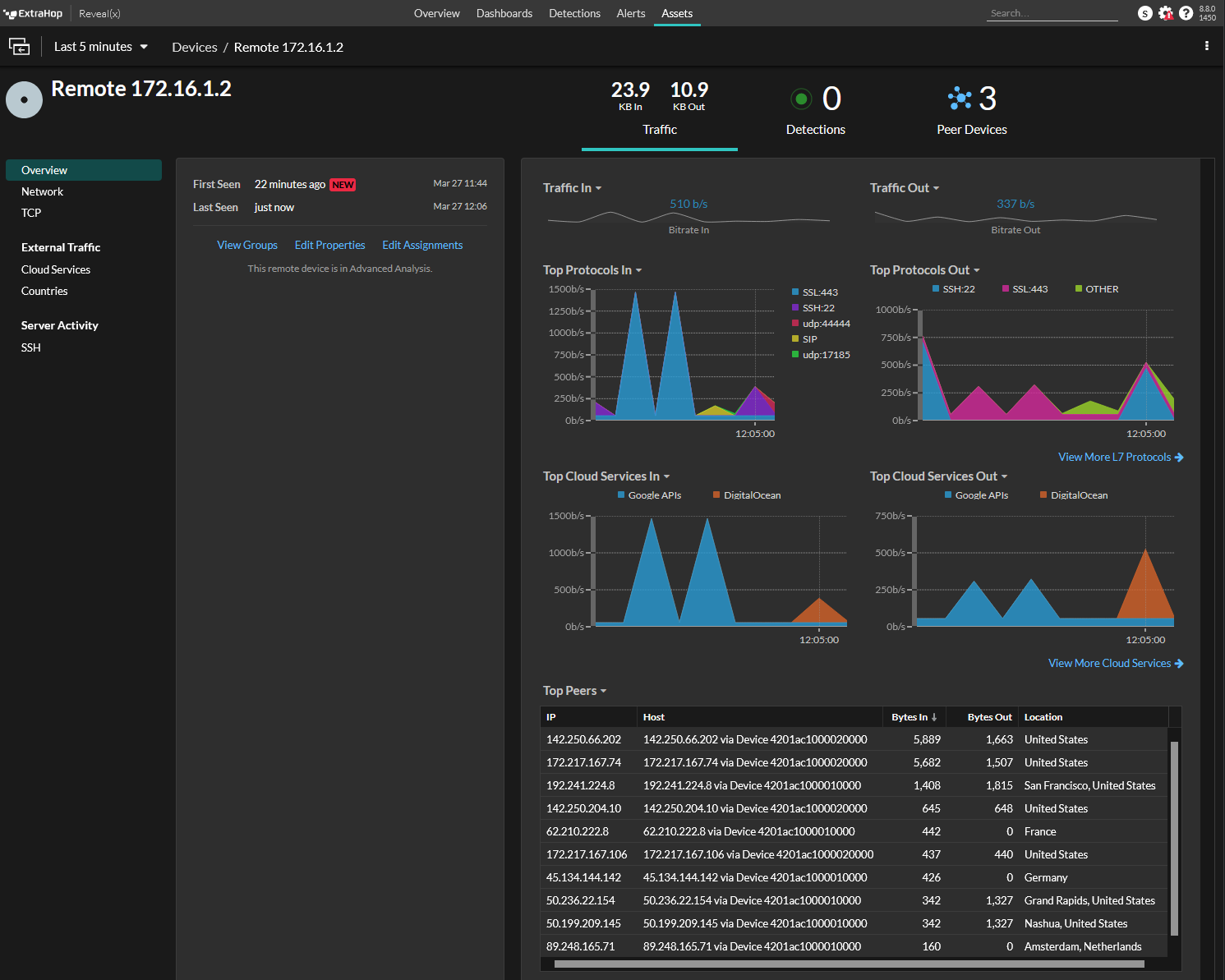Open the recent pages history icon
Screen dimensions: 1225x980
tap(19, 47)
